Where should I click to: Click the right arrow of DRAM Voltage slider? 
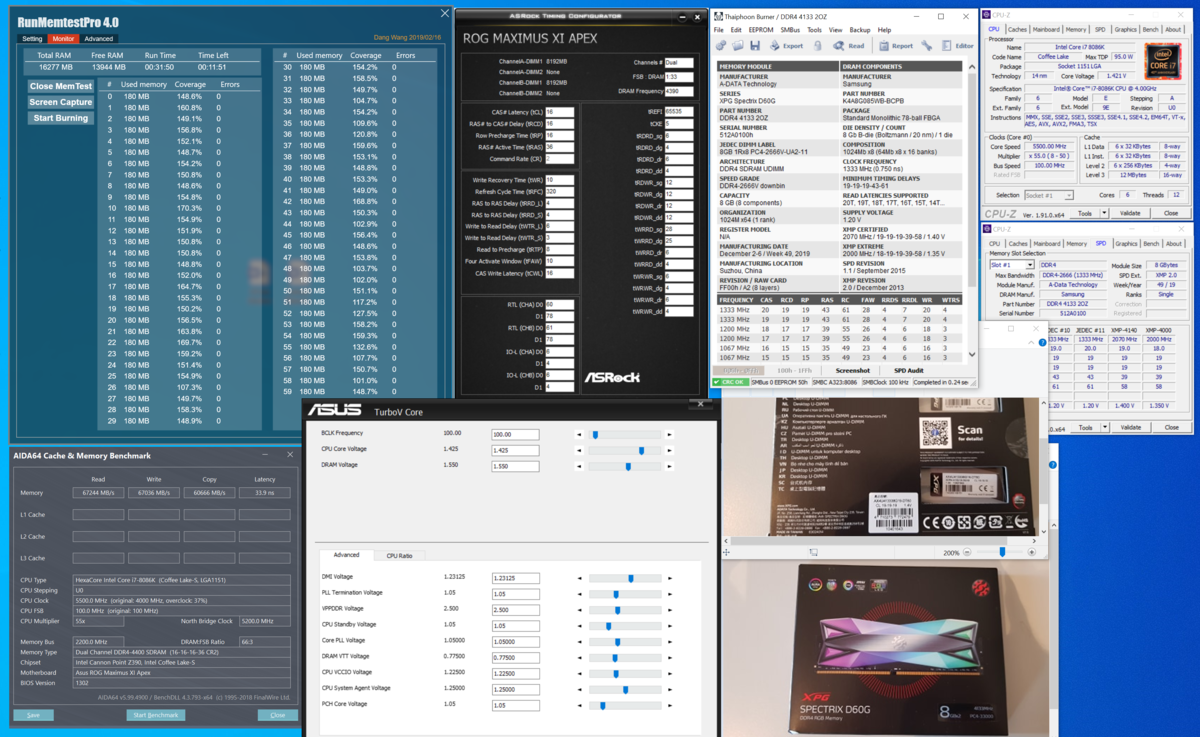670,467
